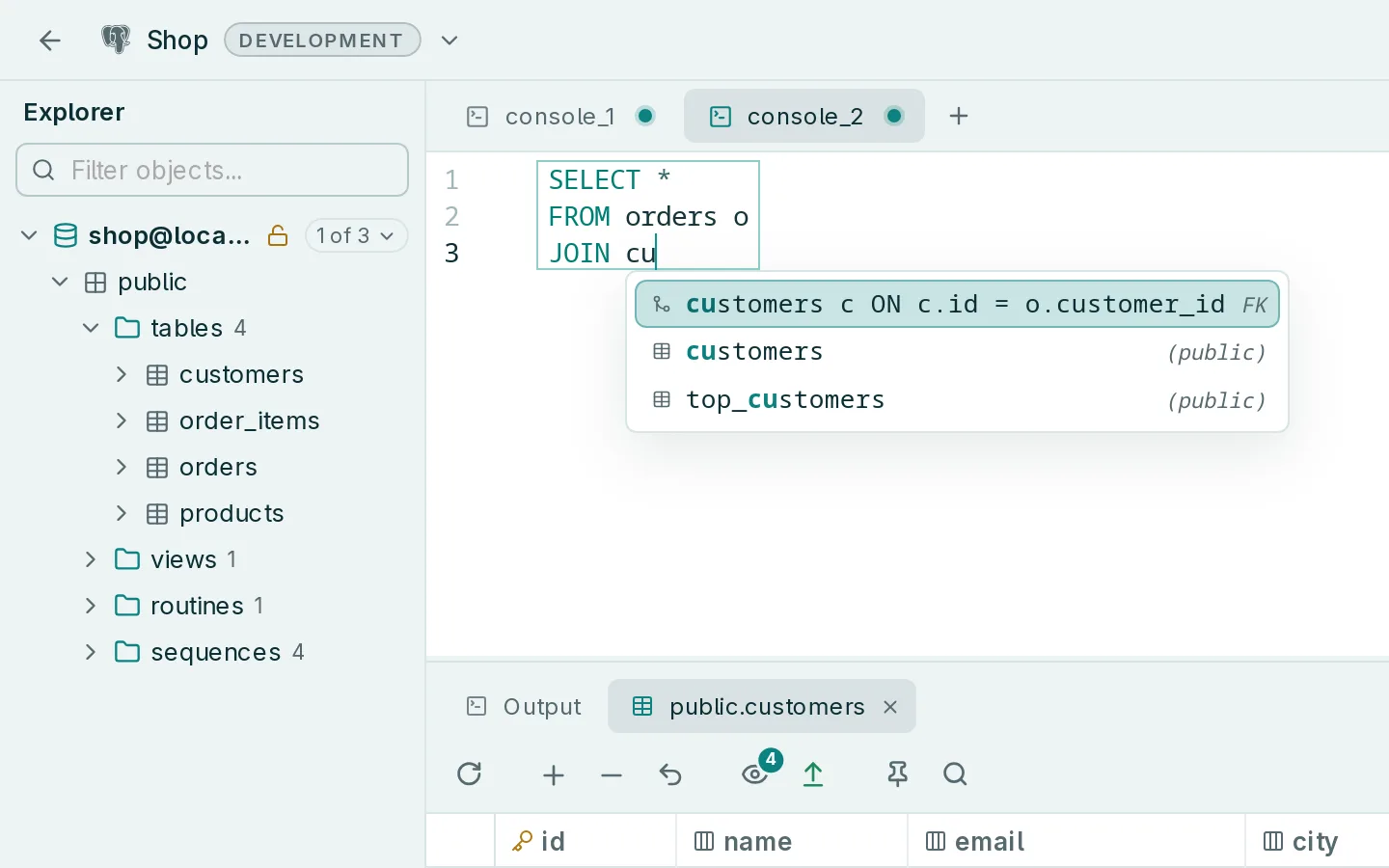This screenshot has height=868, width=1389.
Task: Expand the views folder
Action: click(x=91, y=559)
